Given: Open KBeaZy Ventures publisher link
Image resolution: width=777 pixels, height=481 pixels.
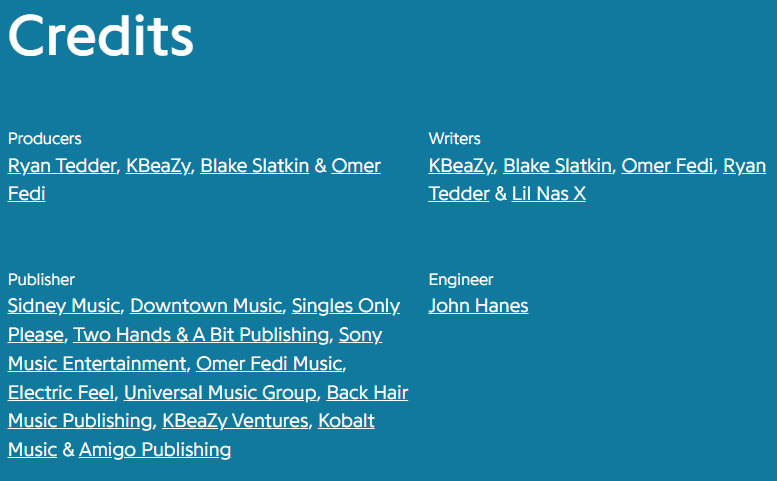Looking at the screenshot, I should point(235,421).
